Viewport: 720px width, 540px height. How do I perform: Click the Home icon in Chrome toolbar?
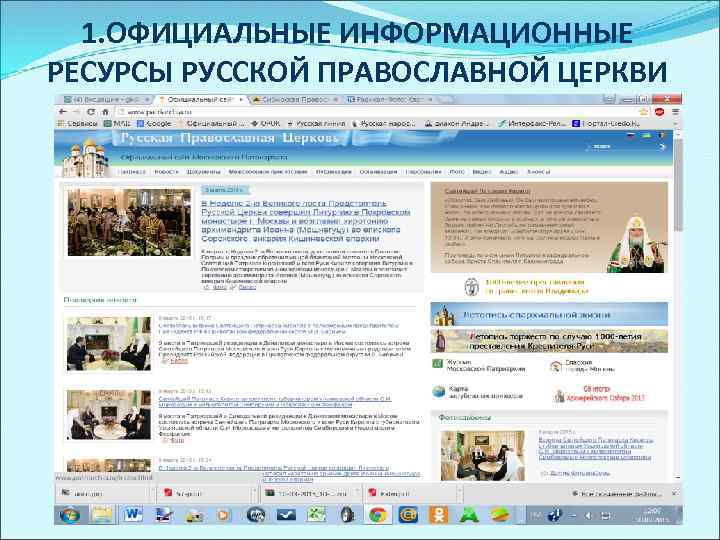(105, 112)
